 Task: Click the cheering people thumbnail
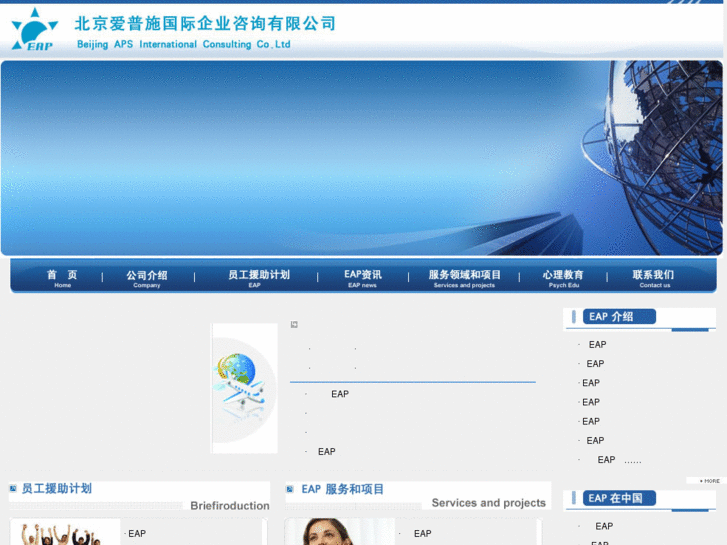65,532
